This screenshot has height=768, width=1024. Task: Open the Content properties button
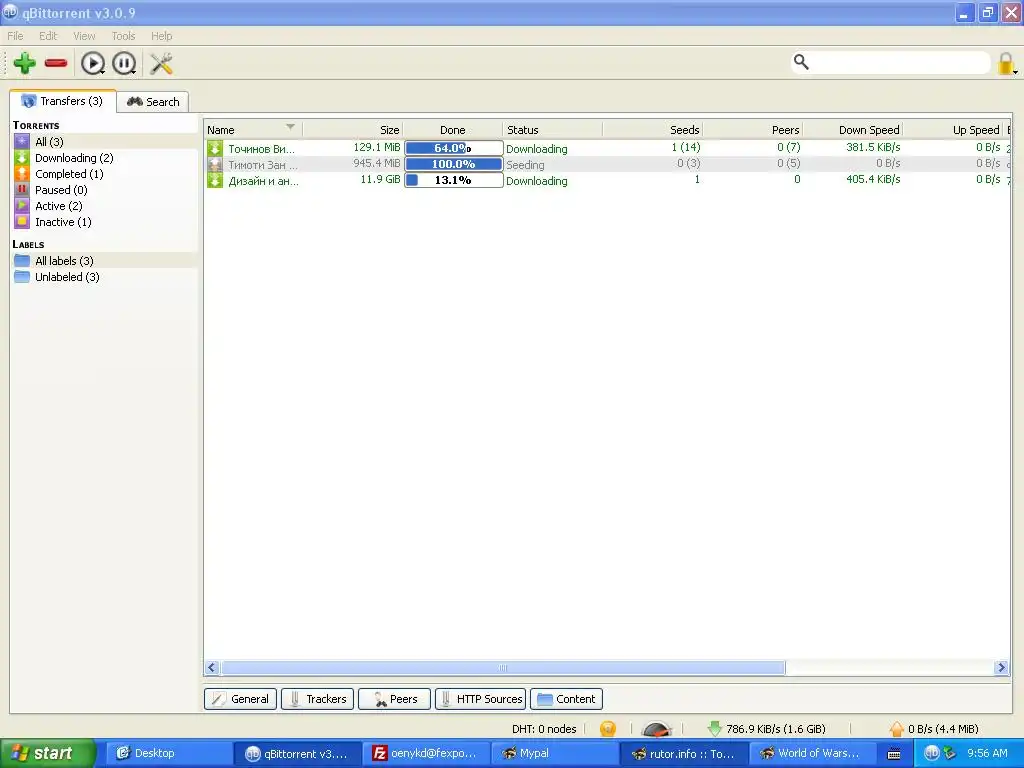tap(566, 699)
